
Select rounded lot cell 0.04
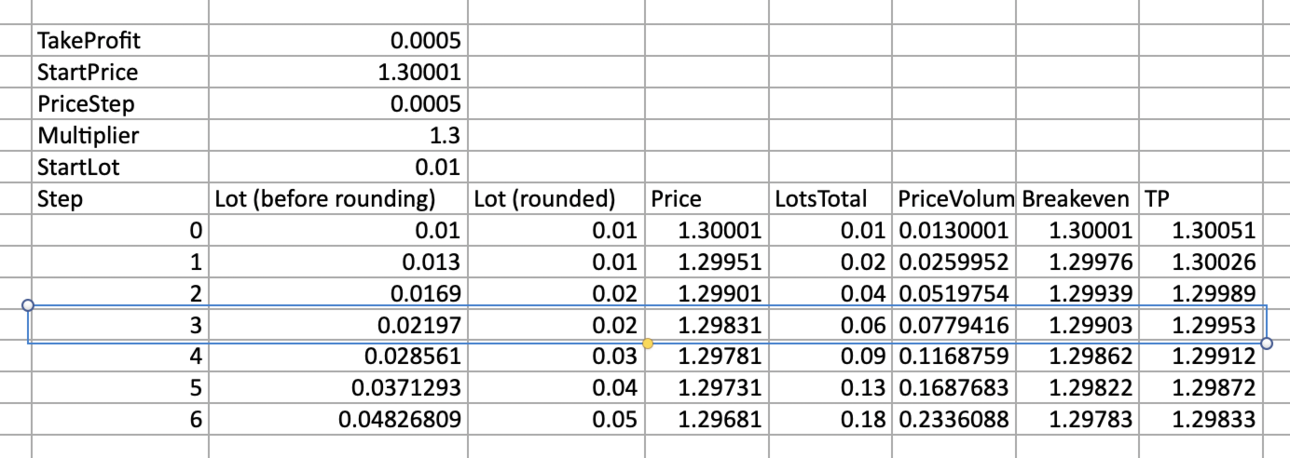555,387
